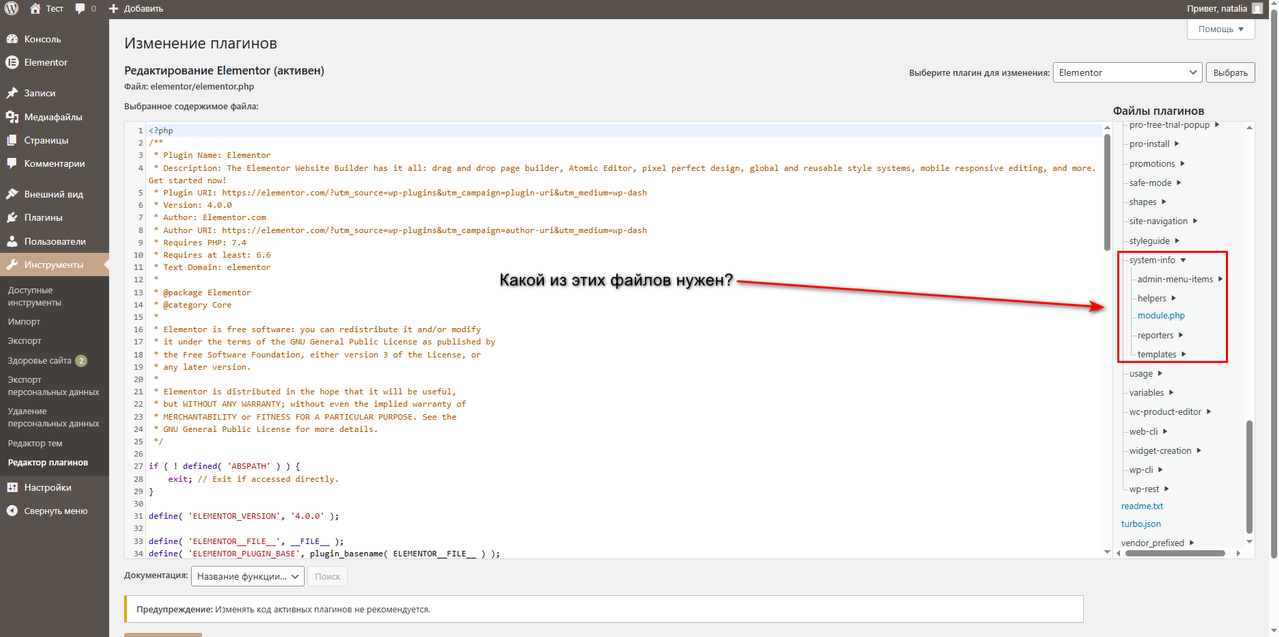The height and width of the screenshot is (637, 1279).
Task: Expand variables folder
Action: coord(1151,392)
